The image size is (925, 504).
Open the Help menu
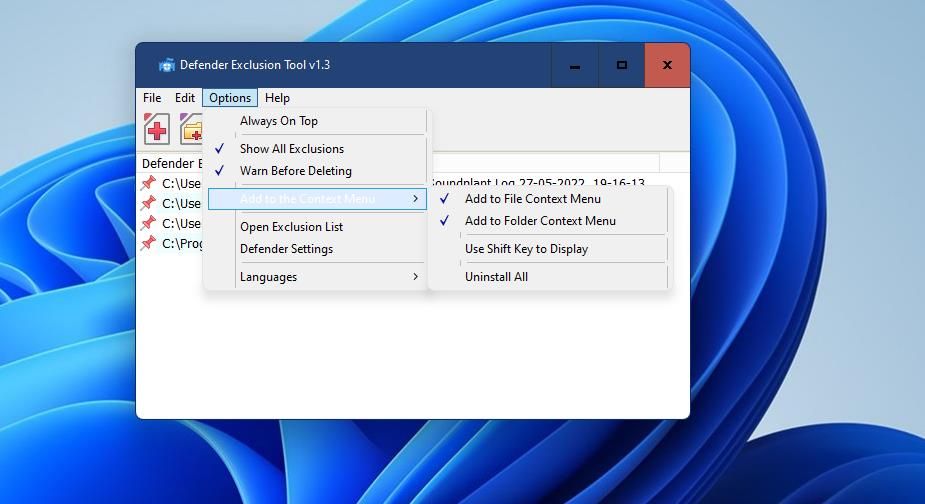(277, 98)
